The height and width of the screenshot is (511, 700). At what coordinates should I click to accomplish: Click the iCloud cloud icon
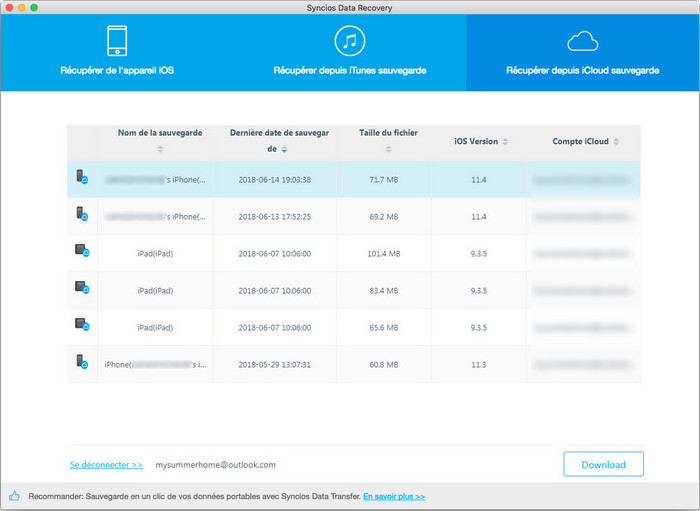point(583,42)
